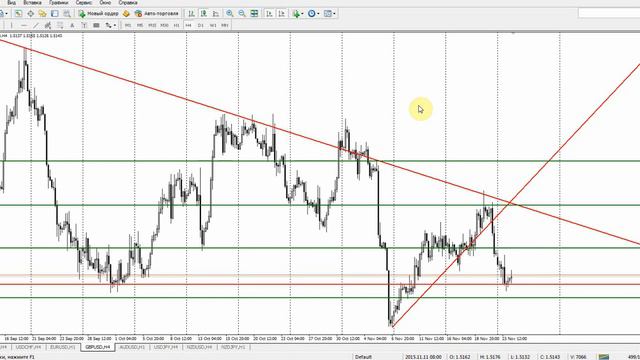Switch to M1 timeframe
This screenshot has width=640, height=360.
(128, 25)
